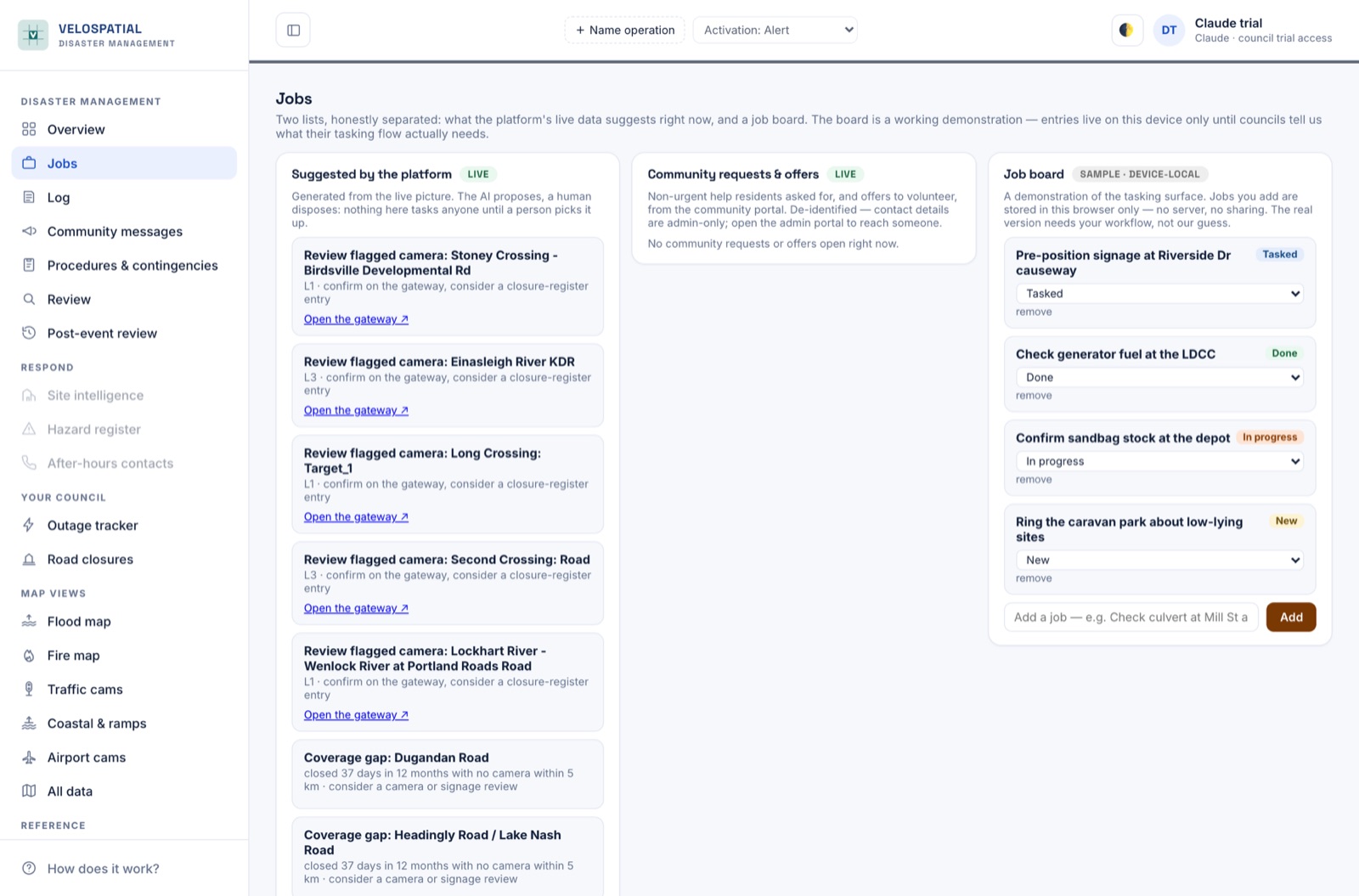Open the Activation: Alert dropdown
Image resolution: width=1359 pixels, height=896 pixels.
(775, 30)
